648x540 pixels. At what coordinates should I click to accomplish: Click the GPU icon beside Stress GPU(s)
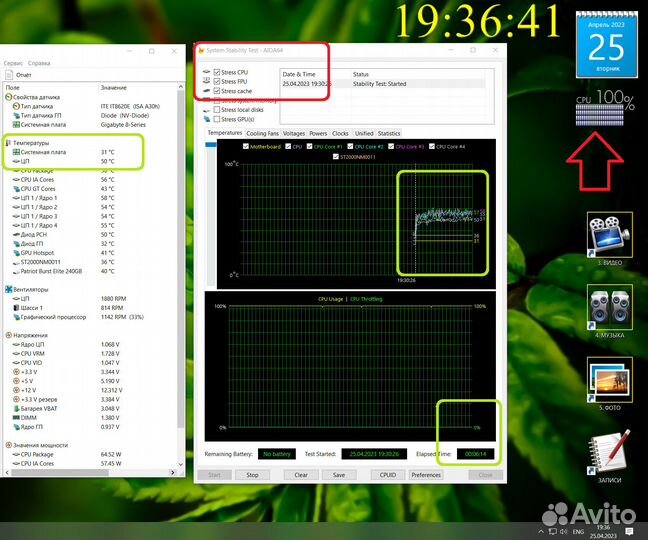[207, 119]
